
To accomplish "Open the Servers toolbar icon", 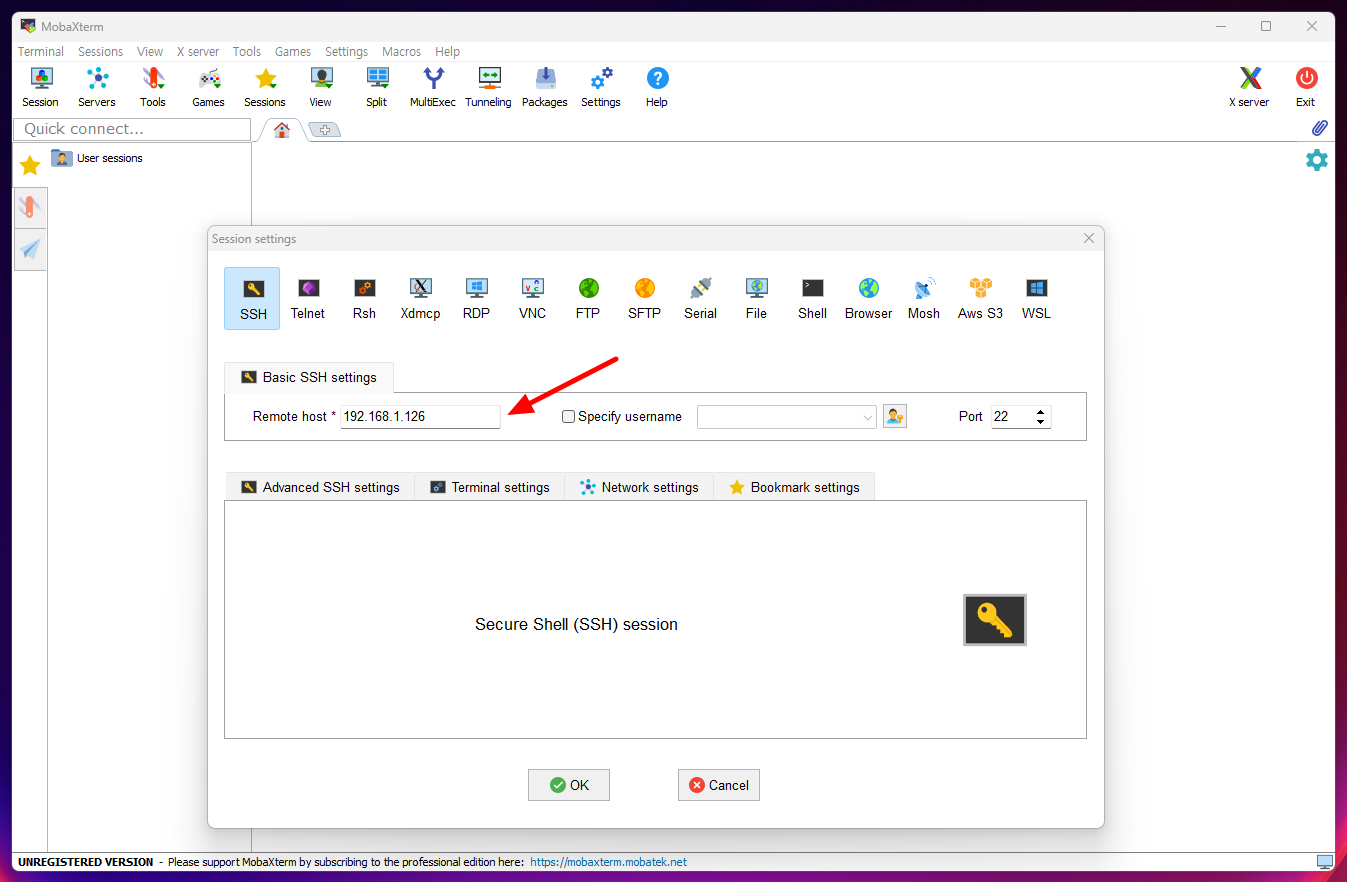I will (97, 87).
